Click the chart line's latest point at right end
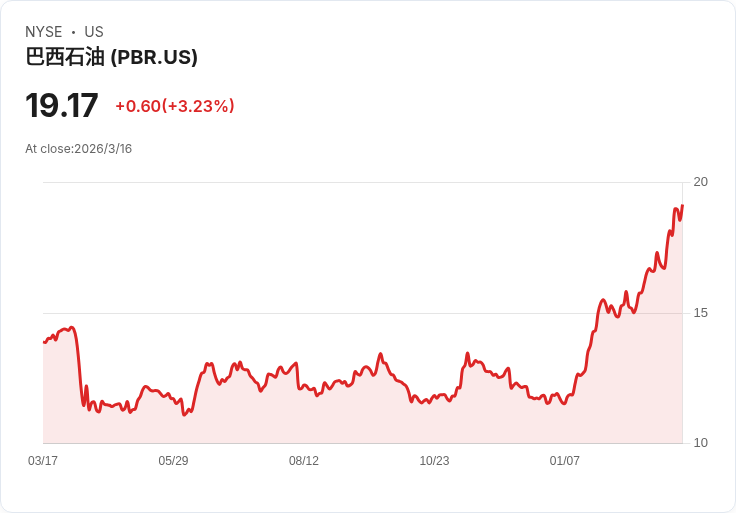 [682, 206]
